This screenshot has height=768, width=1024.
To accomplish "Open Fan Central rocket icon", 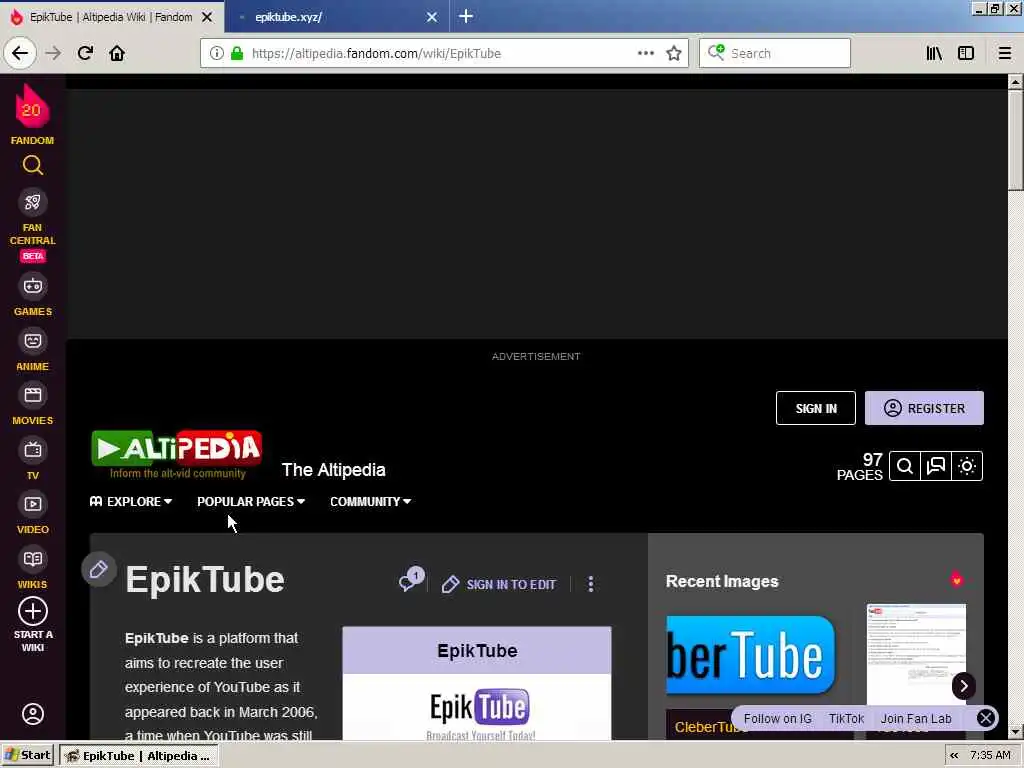I will coord(33,202).
